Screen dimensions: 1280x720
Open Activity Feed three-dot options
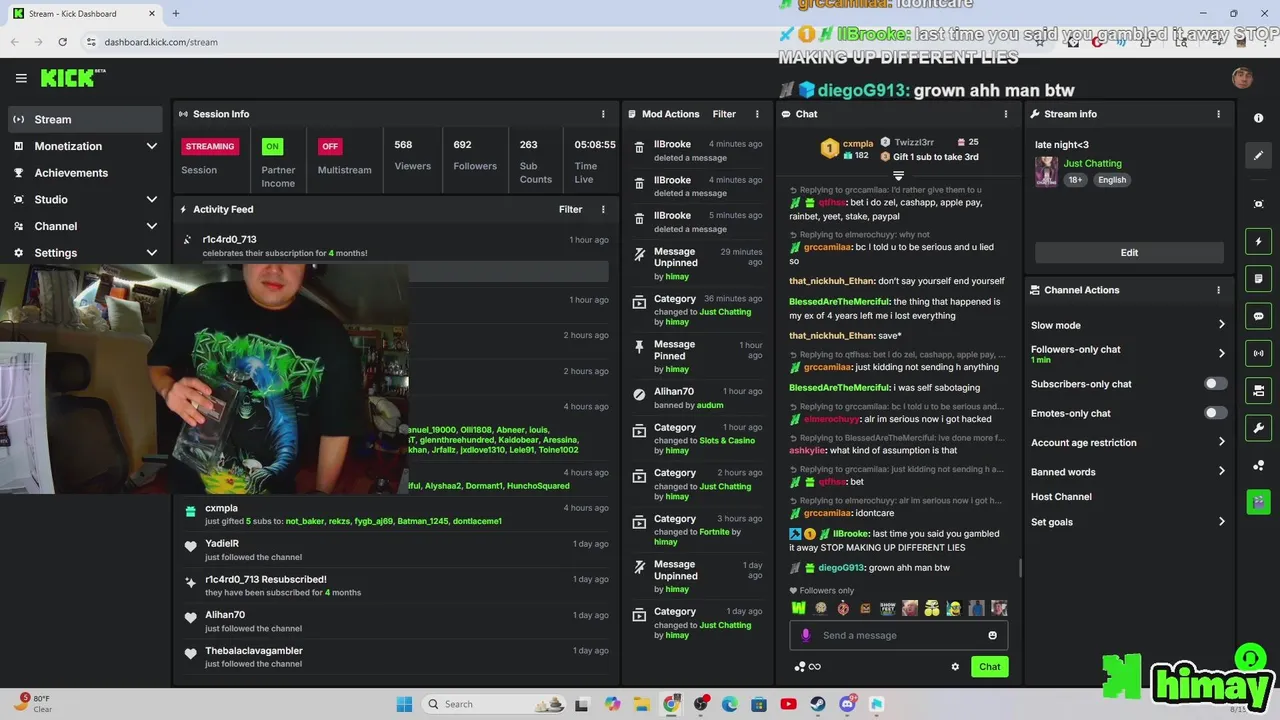[603, 210]
